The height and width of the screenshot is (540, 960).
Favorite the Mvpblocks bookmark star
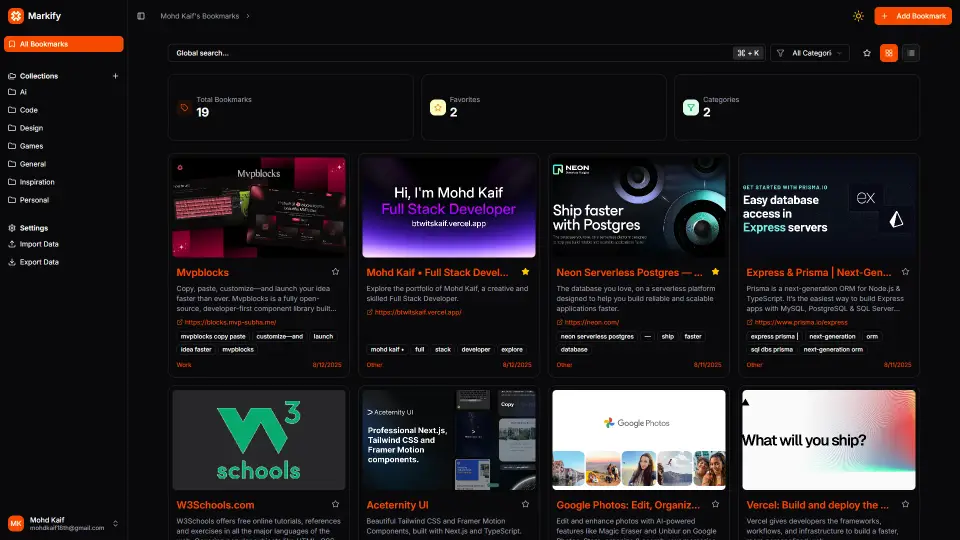(x=336, y=271)
